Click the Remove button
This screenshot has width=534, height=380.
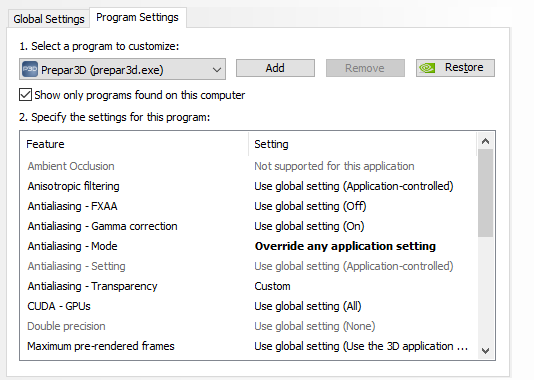365,68
